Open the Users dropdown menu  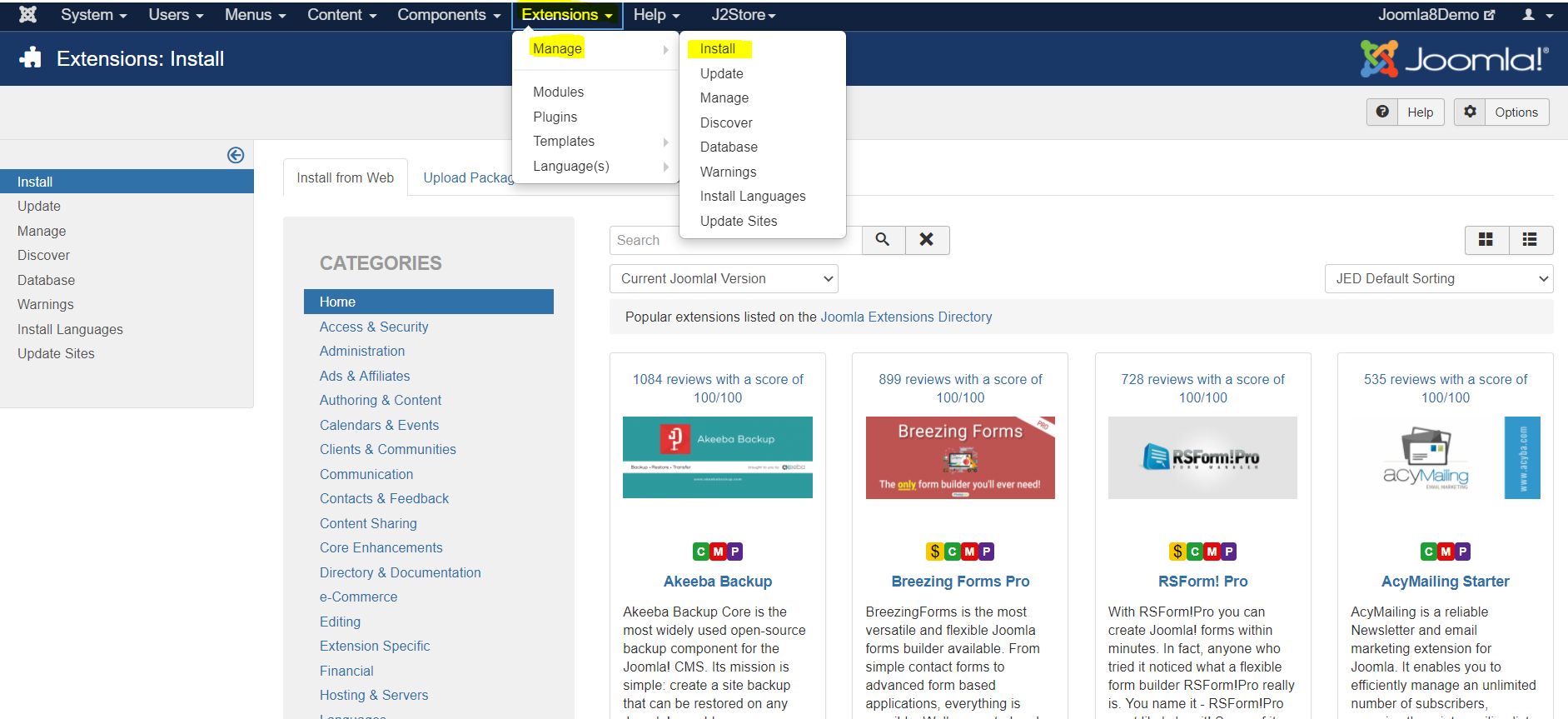pos(176,15)
